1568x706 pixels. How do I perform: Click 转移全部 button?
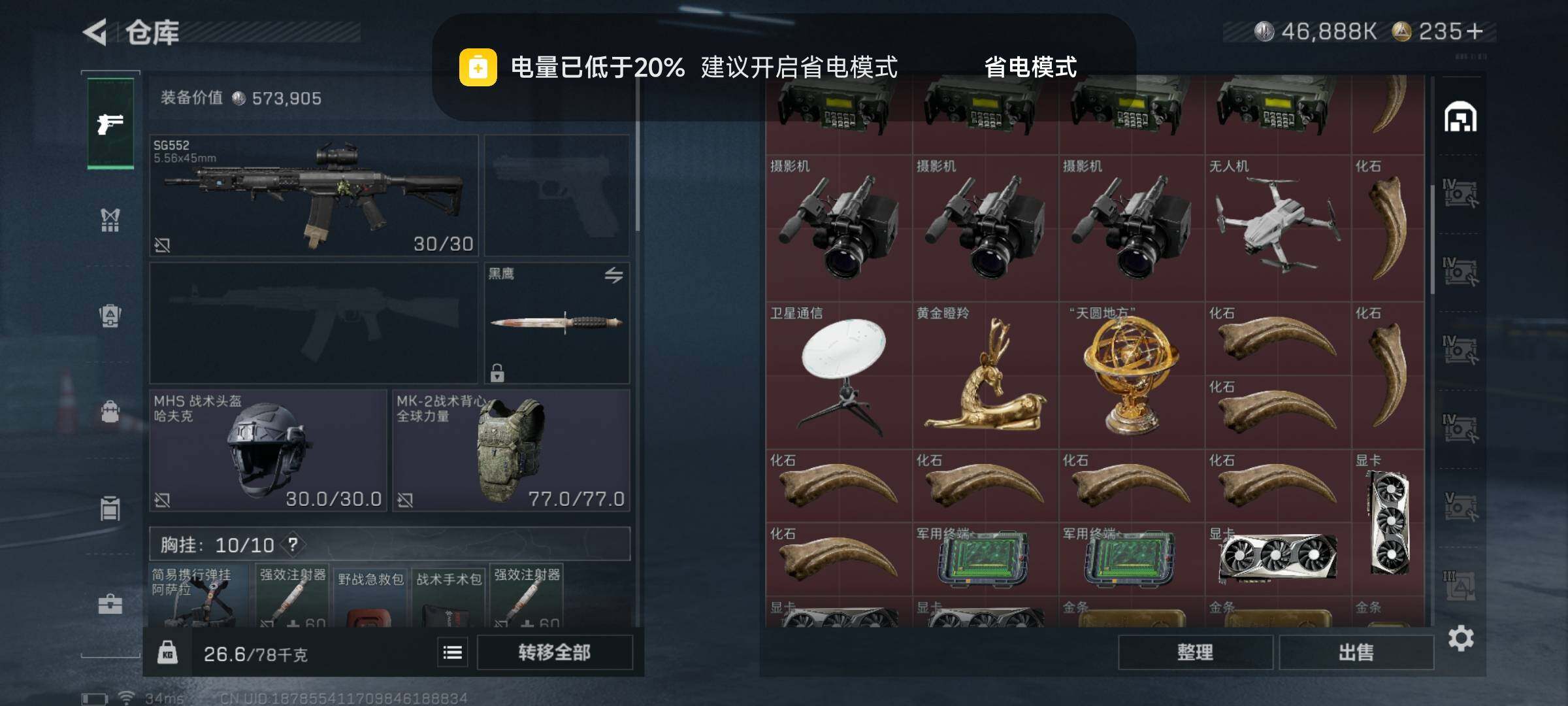555,652
